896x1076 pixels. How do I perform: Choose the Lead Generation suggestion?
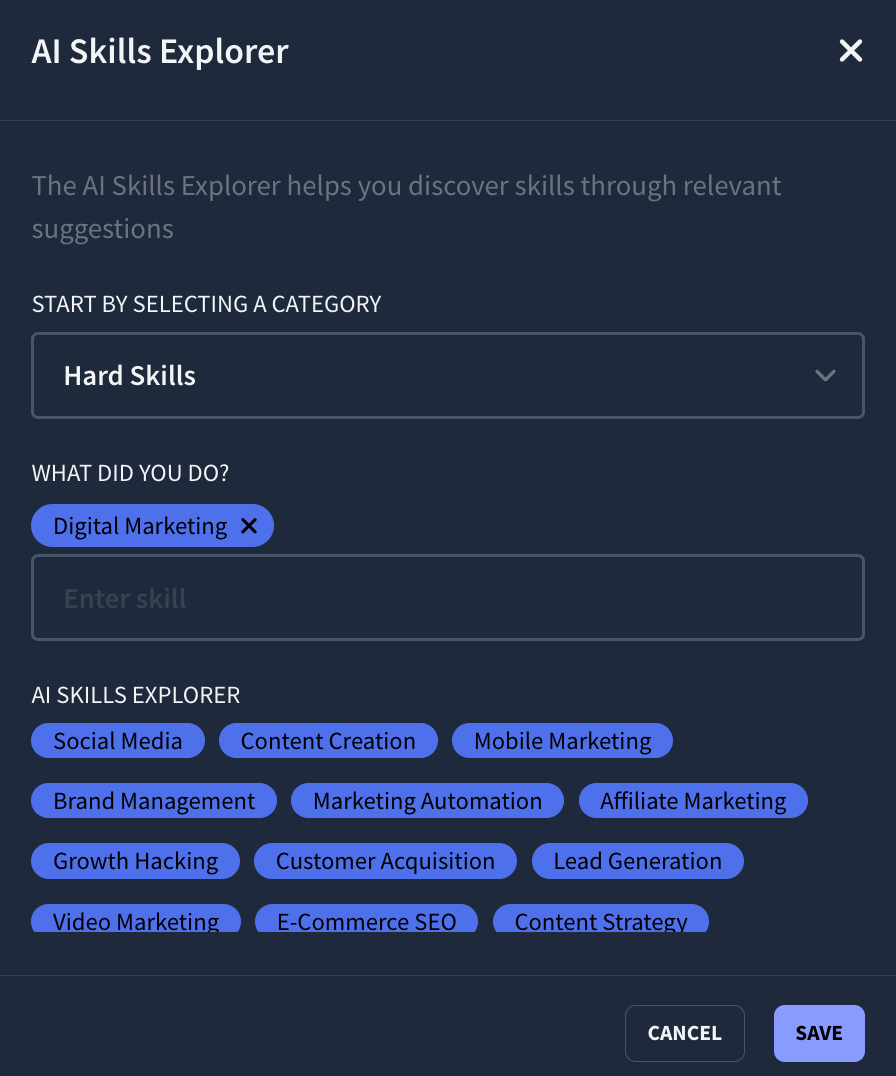click(x=637, y=860)
